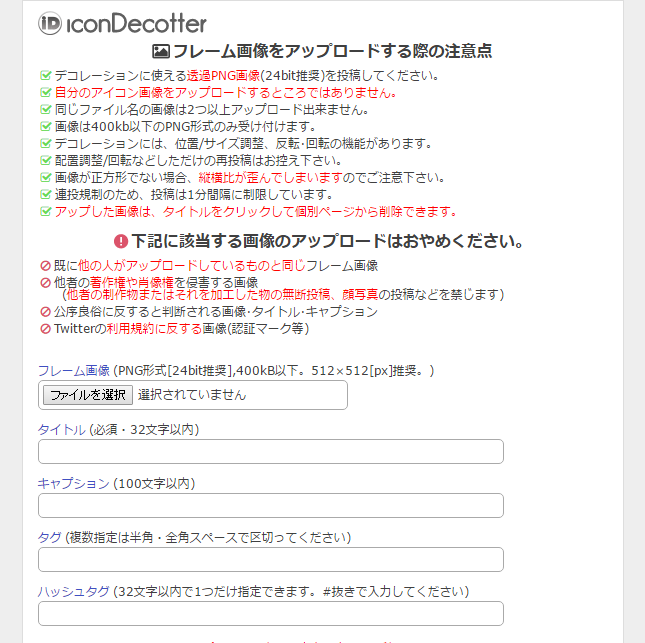Click the 選択されていません file status text

(x=192, y=395)
